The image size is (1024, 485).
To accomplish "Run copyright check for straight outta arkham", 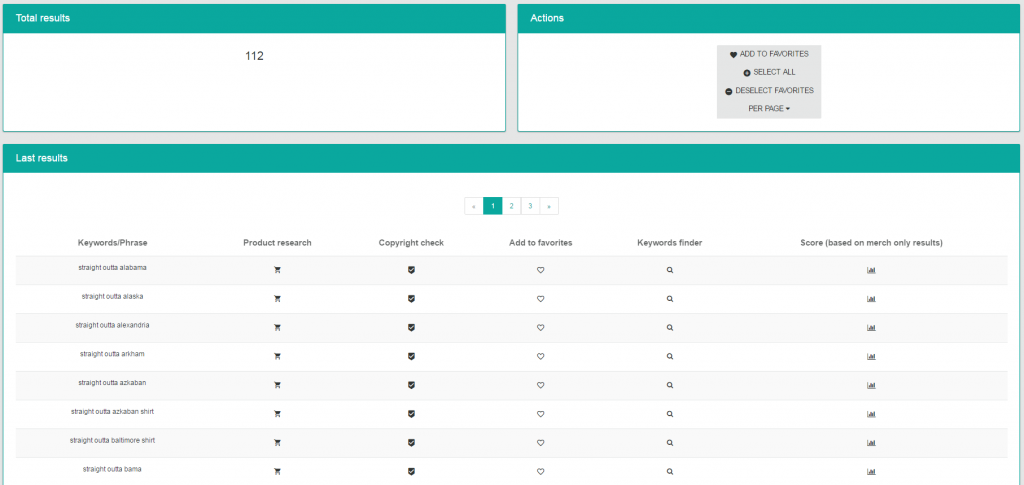I will [x=411, y=356].
